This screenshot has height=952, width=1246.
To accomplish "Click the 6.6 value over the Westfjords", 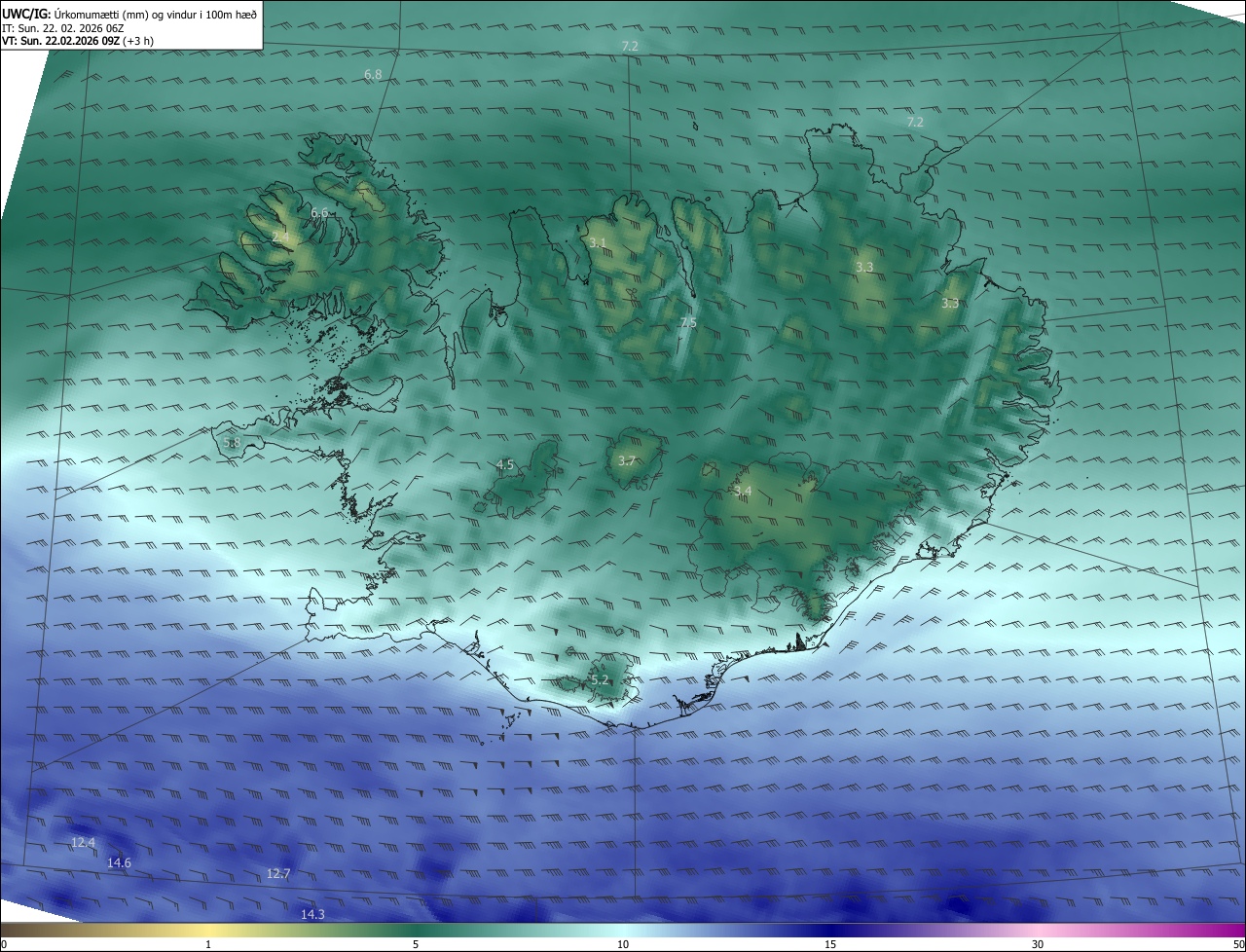I will tap(319, 212).
